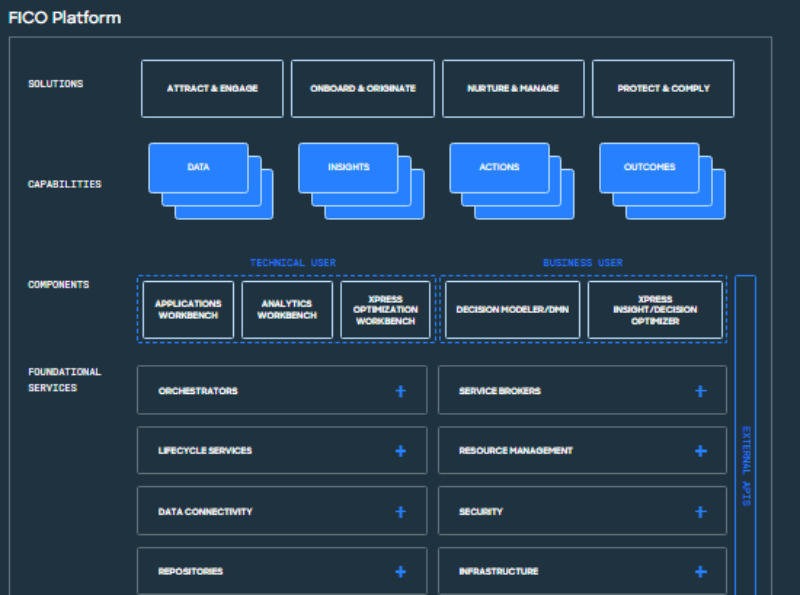Open the Analytics Workbench component

click(x=287, y=309)
